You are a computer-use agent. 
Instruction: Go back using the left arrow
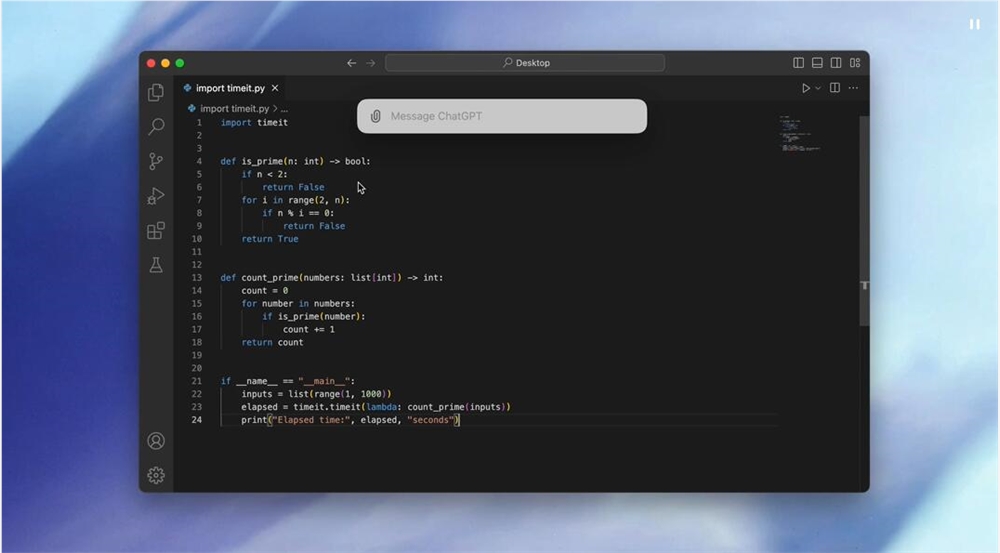[351, 63]
